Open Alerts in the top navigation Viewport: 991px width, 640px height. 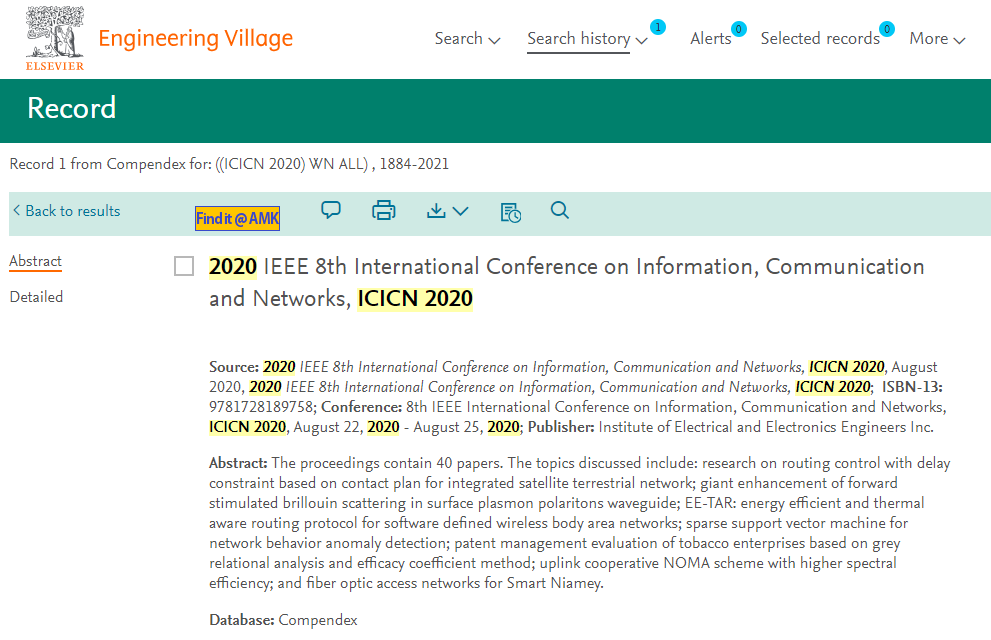pyautogui.click(x=710, y=39)
